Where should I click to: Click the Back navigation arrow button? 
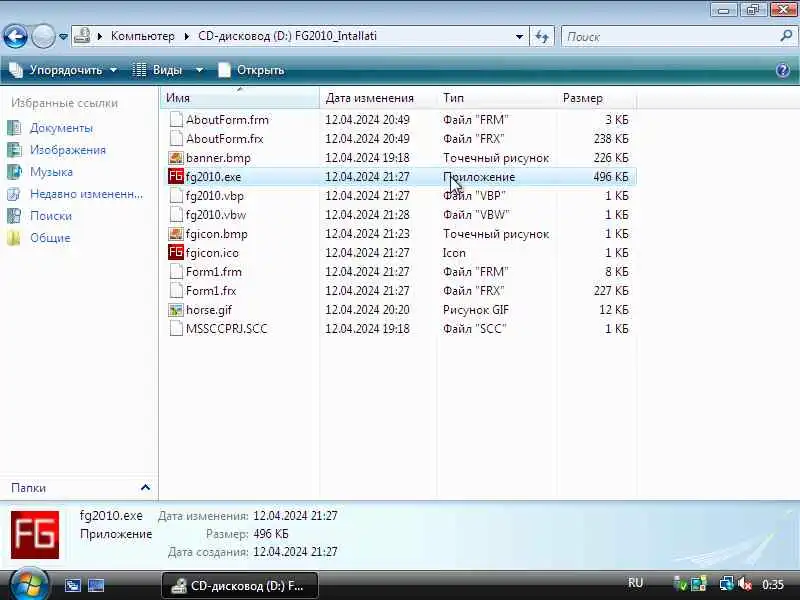point(15,36)
